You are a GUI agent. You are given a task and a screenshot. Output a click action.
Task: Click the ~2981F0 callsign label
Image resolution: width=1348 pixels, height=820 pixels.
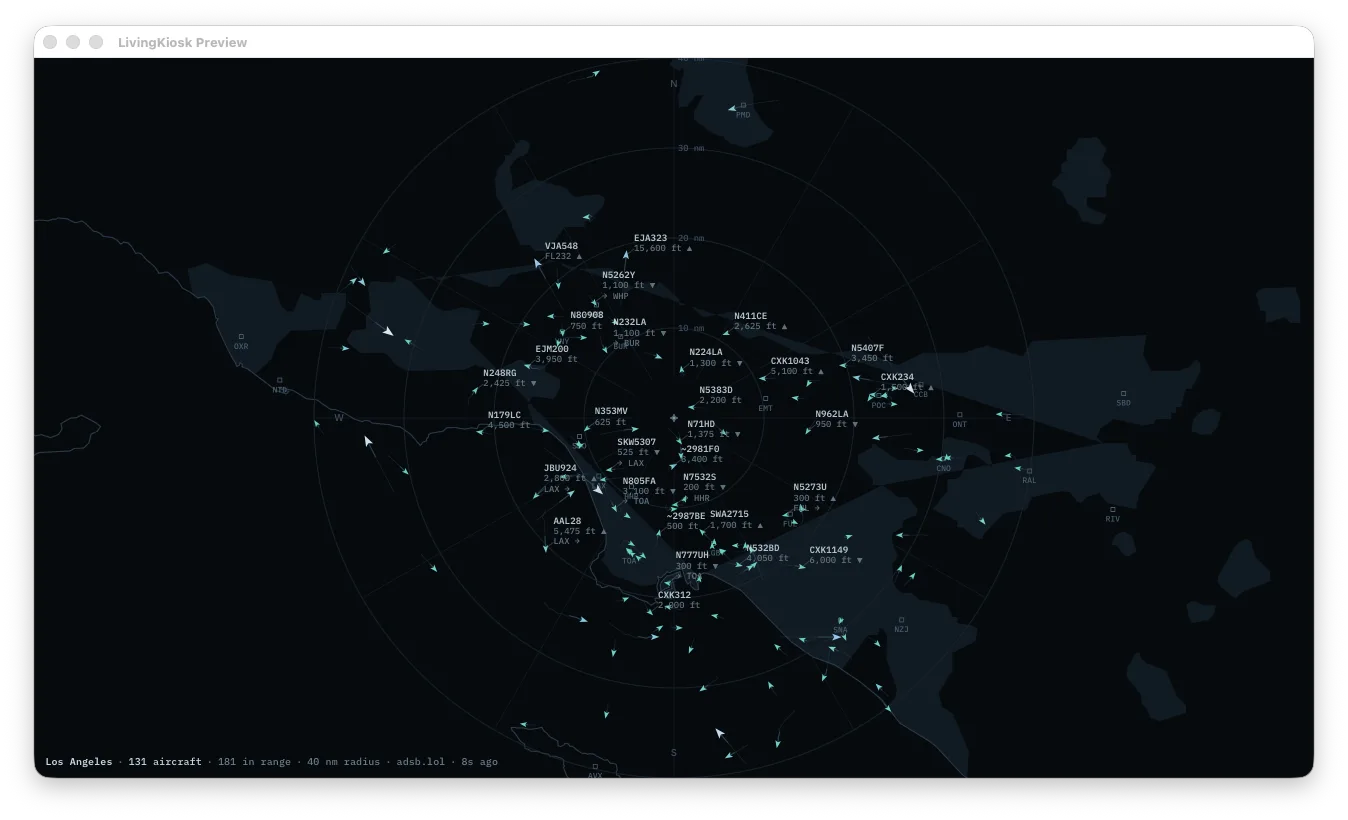point(700,449)
